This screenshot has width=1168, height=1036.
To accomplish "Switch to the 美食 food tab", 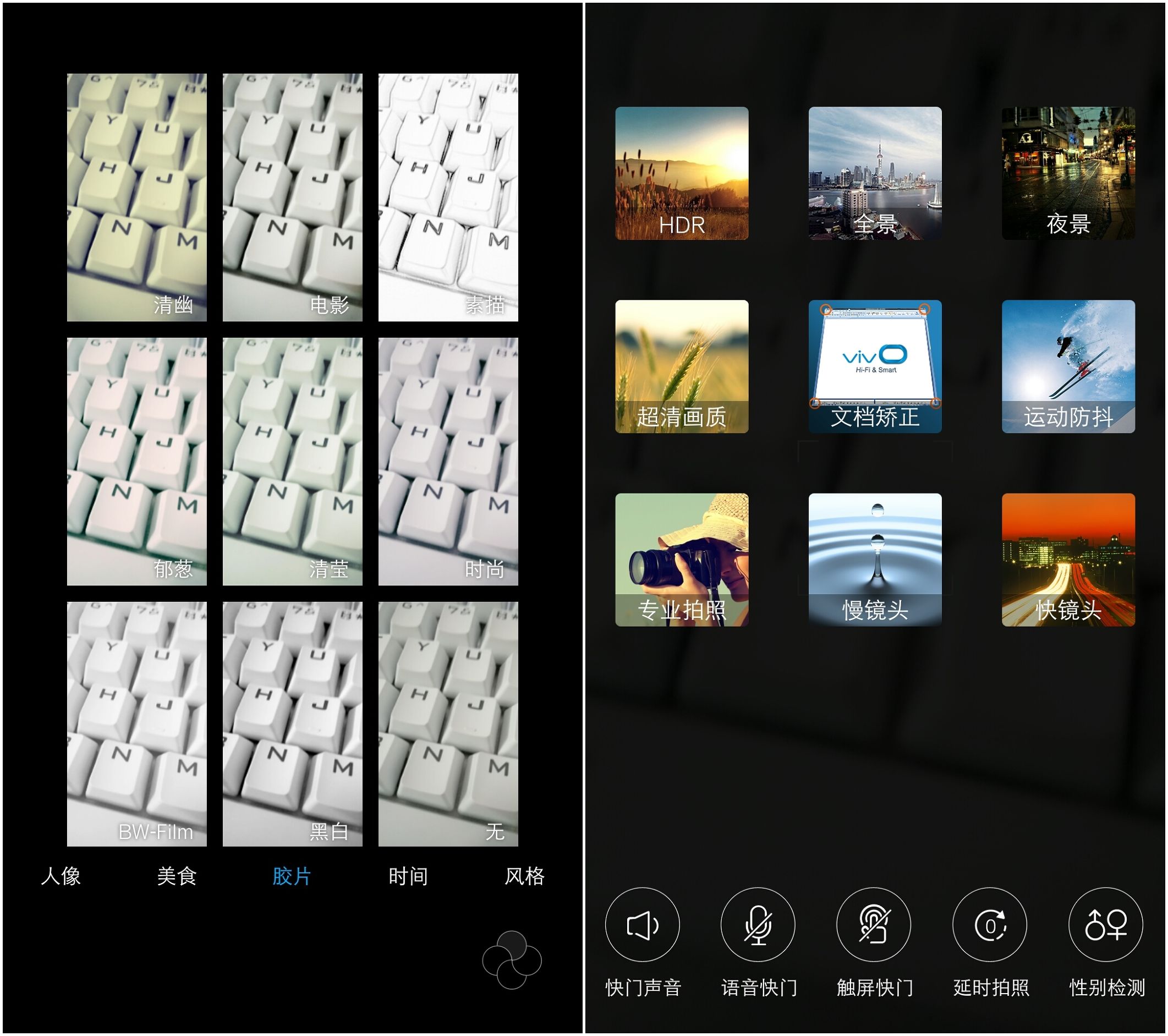I will pos(177,876).
